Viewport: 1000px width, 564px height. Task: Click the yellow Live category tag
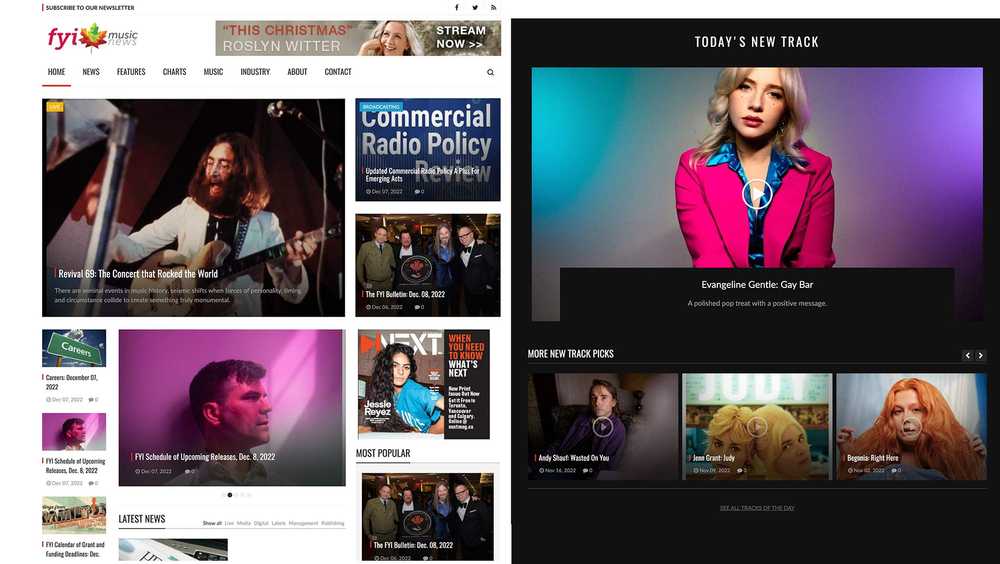(55, 107)
